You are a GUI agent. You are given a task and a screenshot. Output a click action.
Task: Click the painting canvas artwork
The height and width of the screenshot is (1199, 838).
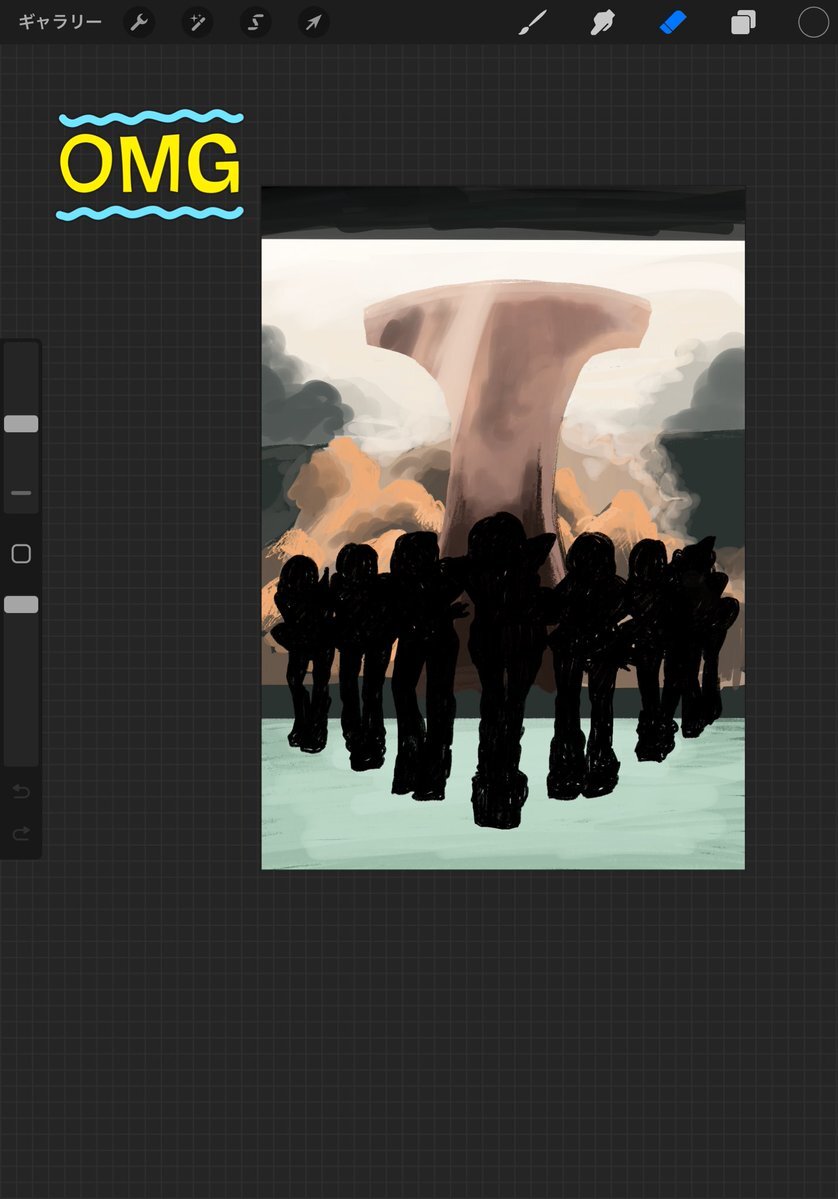point(503,528)
